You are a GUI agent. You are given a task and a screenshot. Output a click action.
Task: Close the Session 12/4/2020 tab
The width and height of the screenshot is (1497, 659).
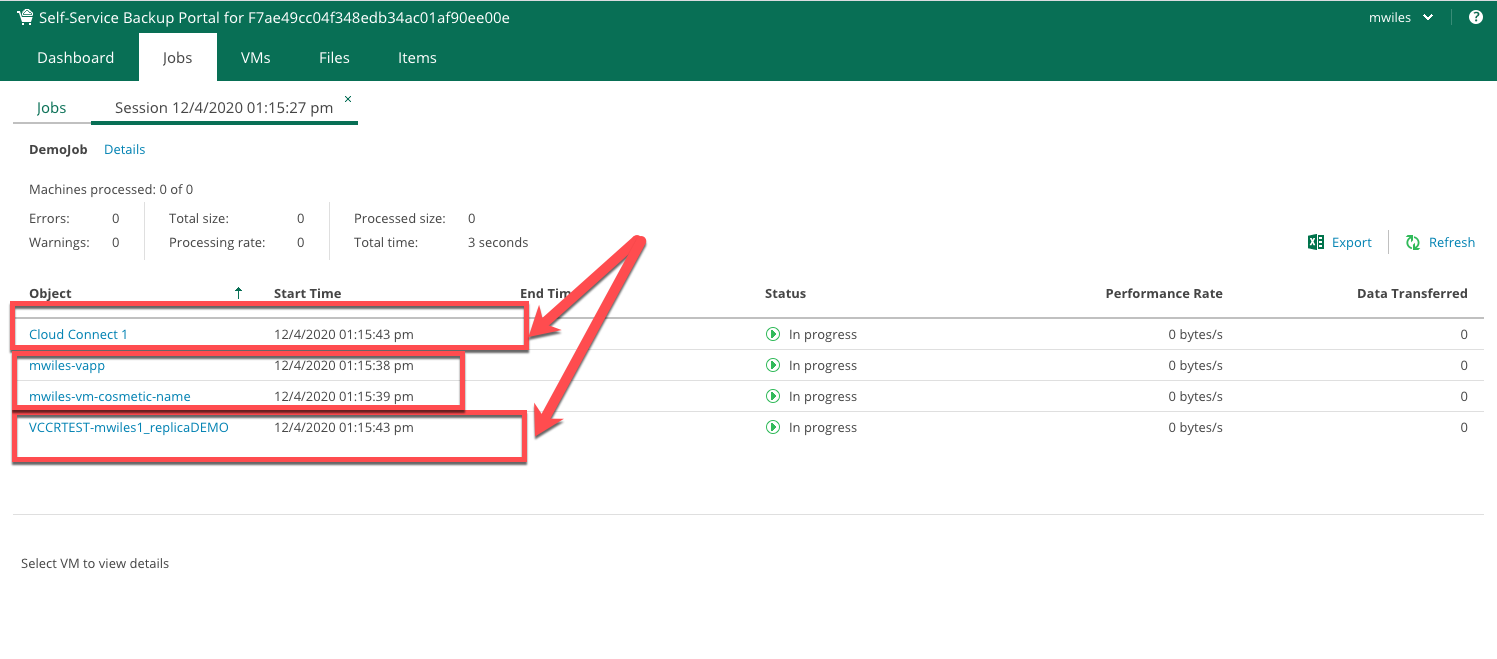coord(348,99)
